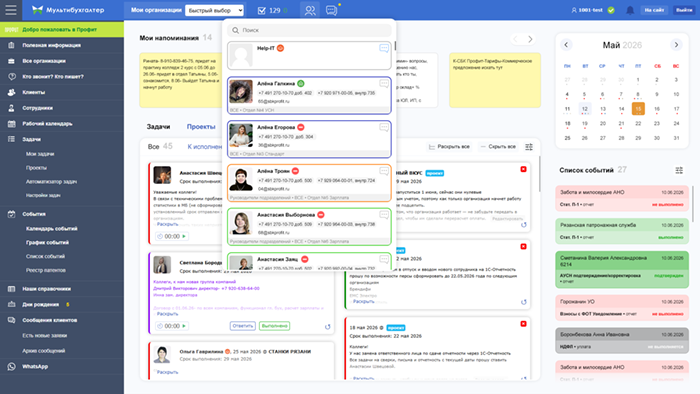Click tasks filter settings icon near Скрыть все
700x394 pixels.
[529, 147]
